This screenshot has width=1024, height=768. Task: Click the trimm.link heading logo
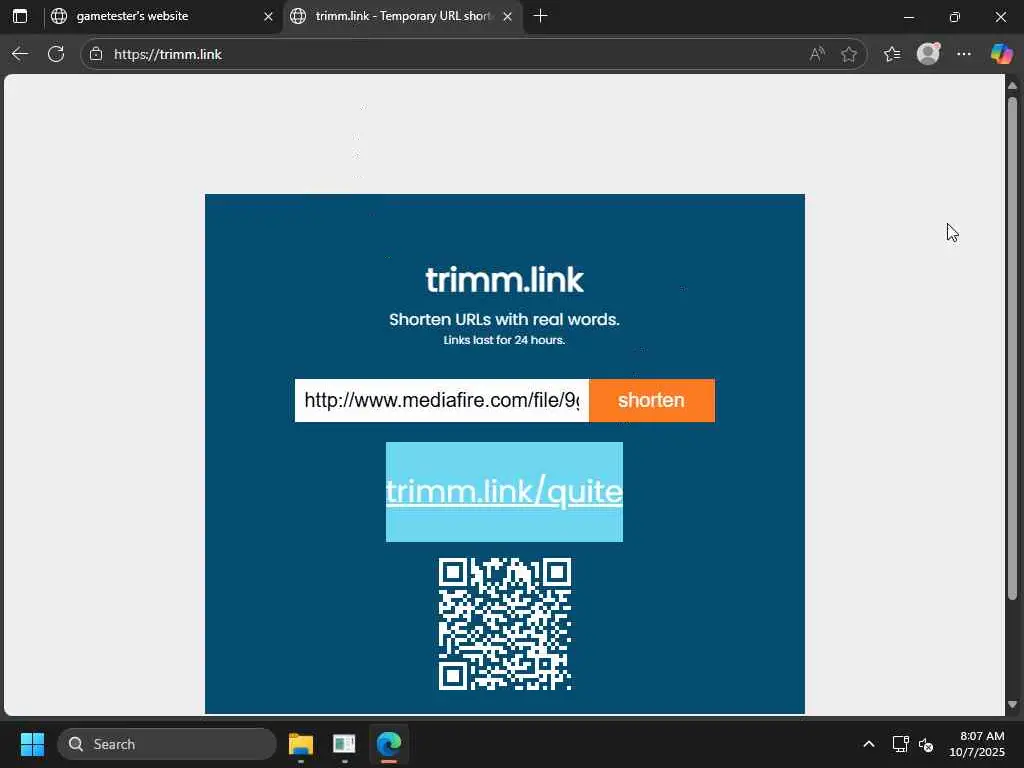tap(504, 280)
